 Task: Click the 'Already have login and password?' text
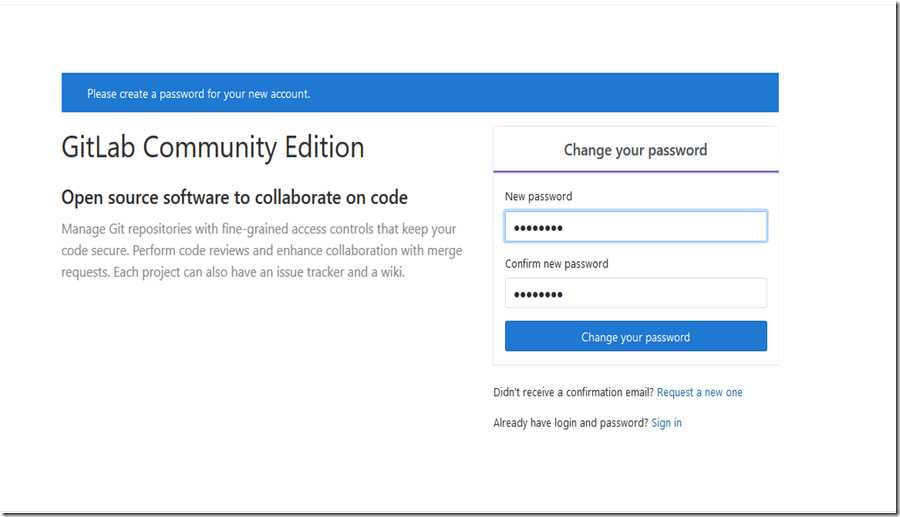pyautogui.click(x=571, y=423)
